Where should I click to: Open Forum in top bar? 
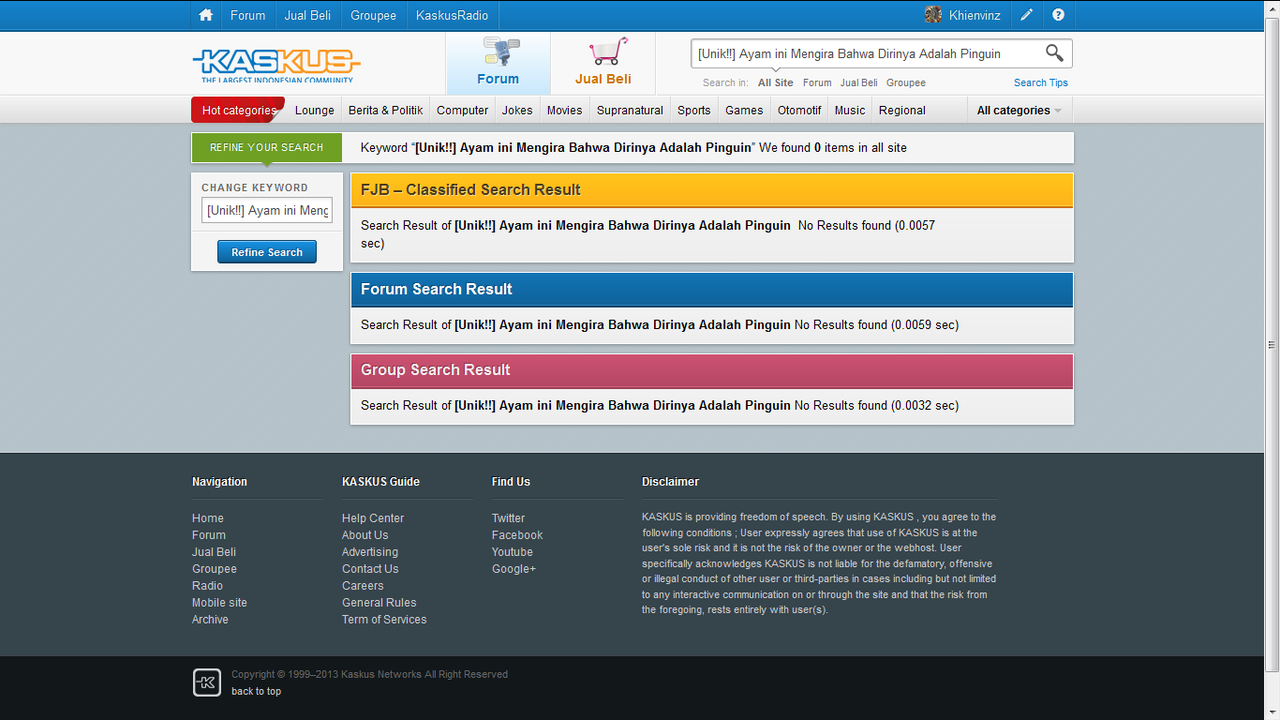tap(248, 15)
